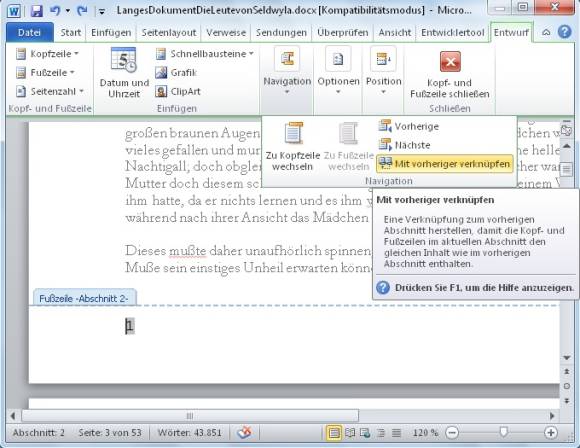Switch to full screen reading view
This screenshot has height=448, width=580.
pyautogui.click(x=350, y=432)
